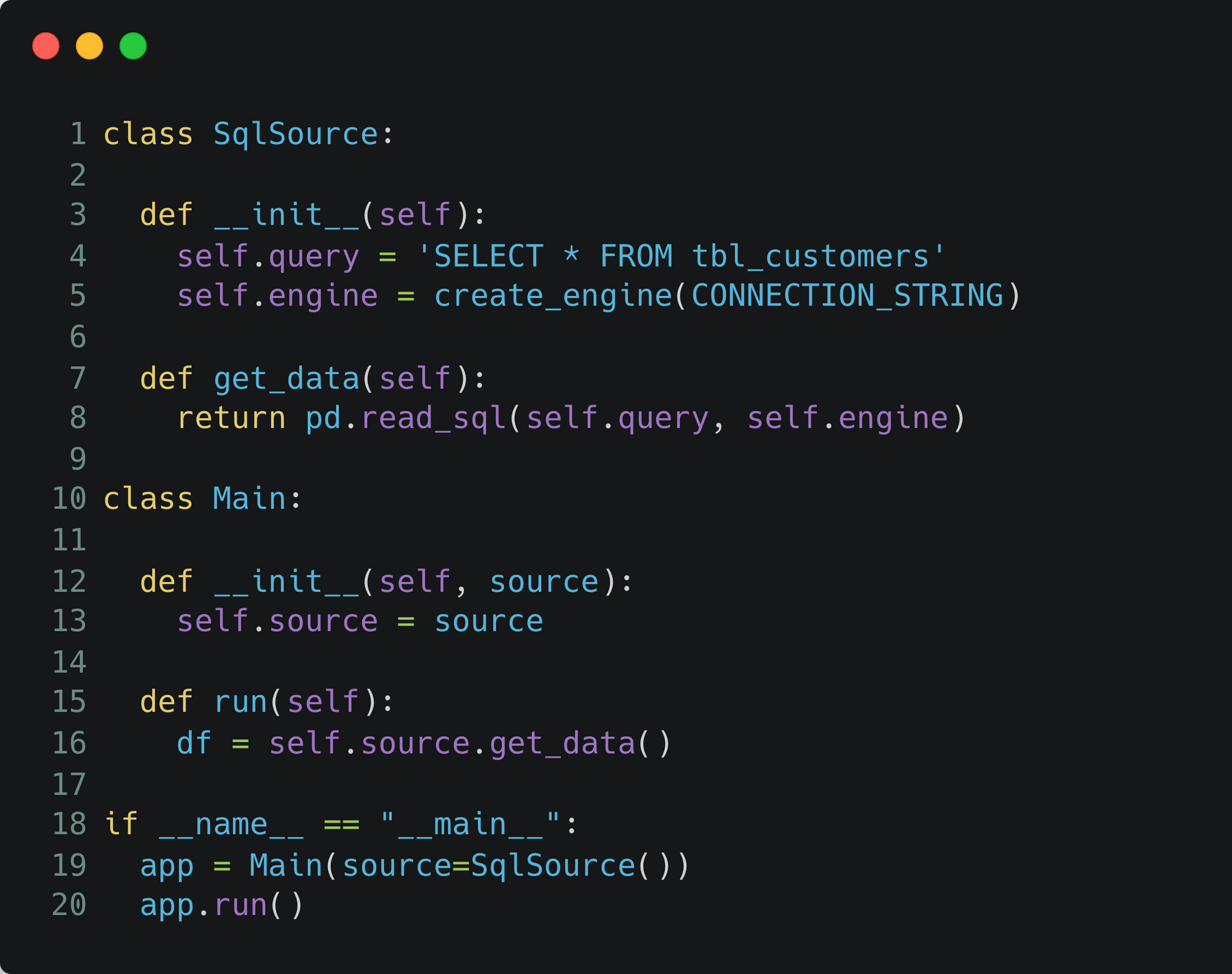Click the red close window button
This screenshot has height=974, width=1232.
pyautogui.click(x=46, y=46)
